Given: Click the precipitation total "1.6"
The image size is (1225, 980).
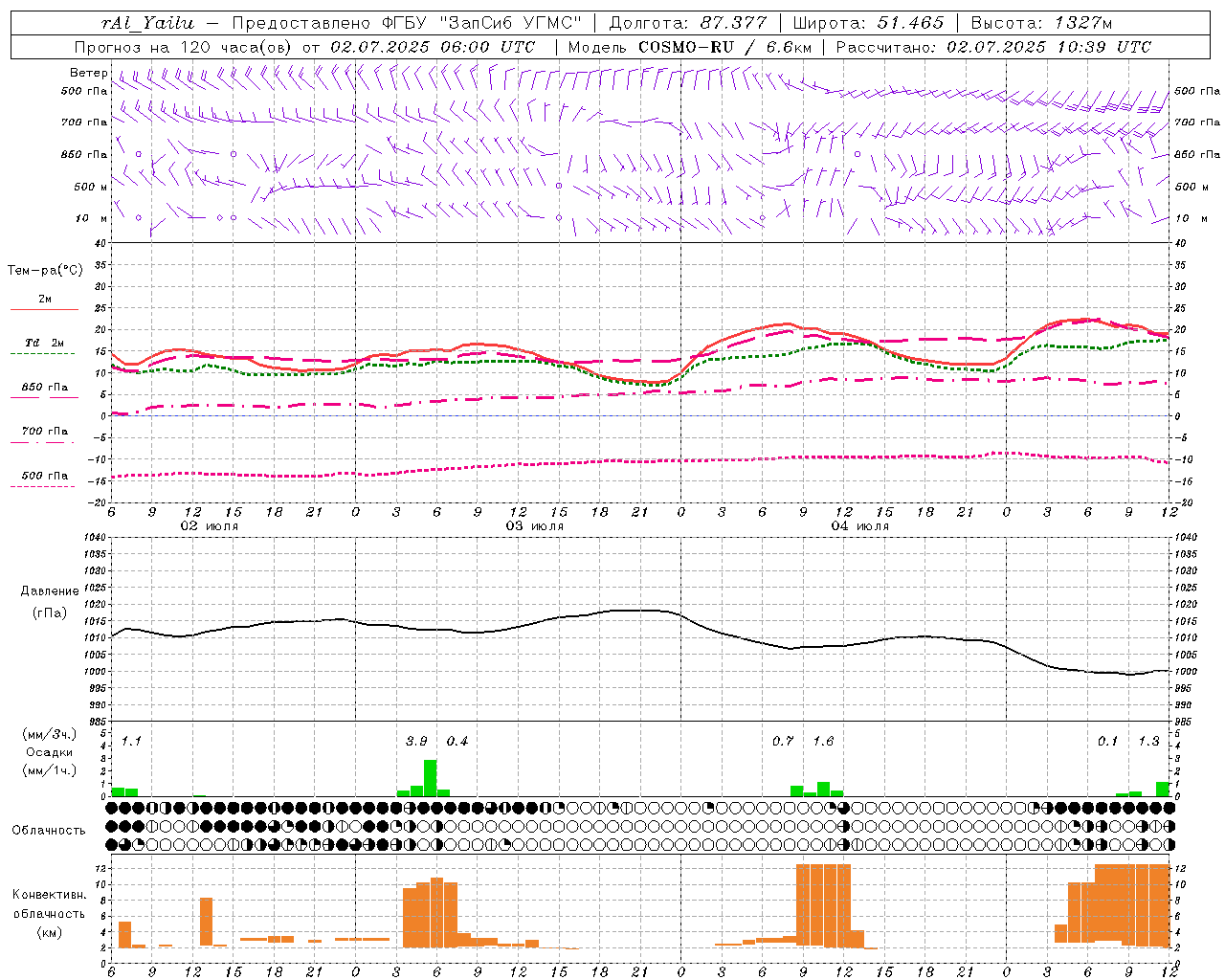Looking at the screenshot, I should point(823,742).
